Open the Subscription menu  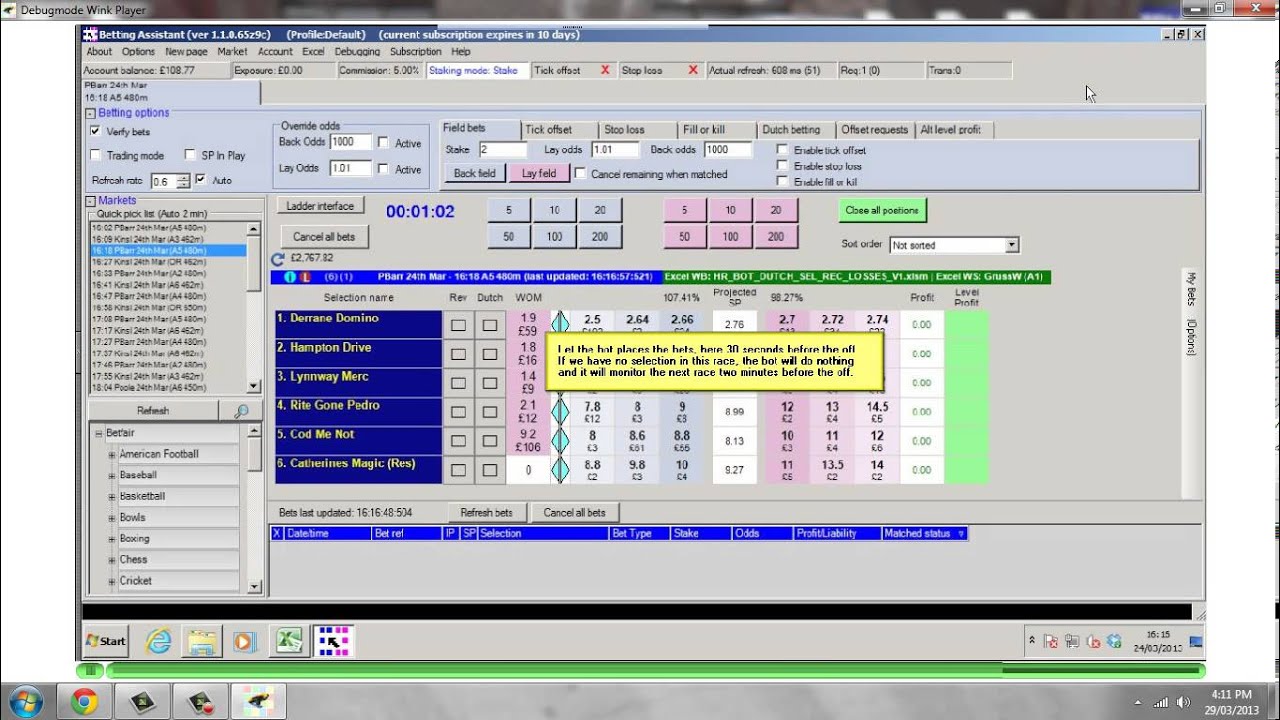(x=415, y=52)
